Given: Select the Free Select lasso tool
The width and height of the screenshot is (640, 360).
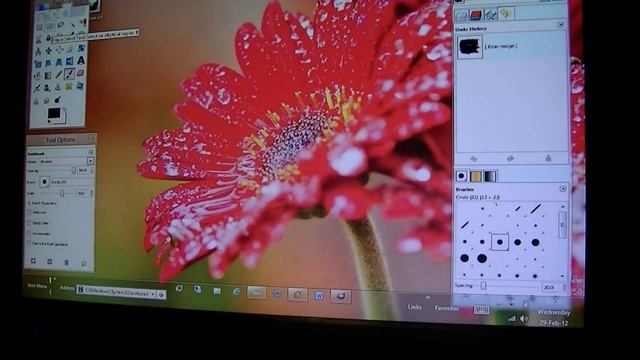Looking at the screenshot, I should coord(61,25).
